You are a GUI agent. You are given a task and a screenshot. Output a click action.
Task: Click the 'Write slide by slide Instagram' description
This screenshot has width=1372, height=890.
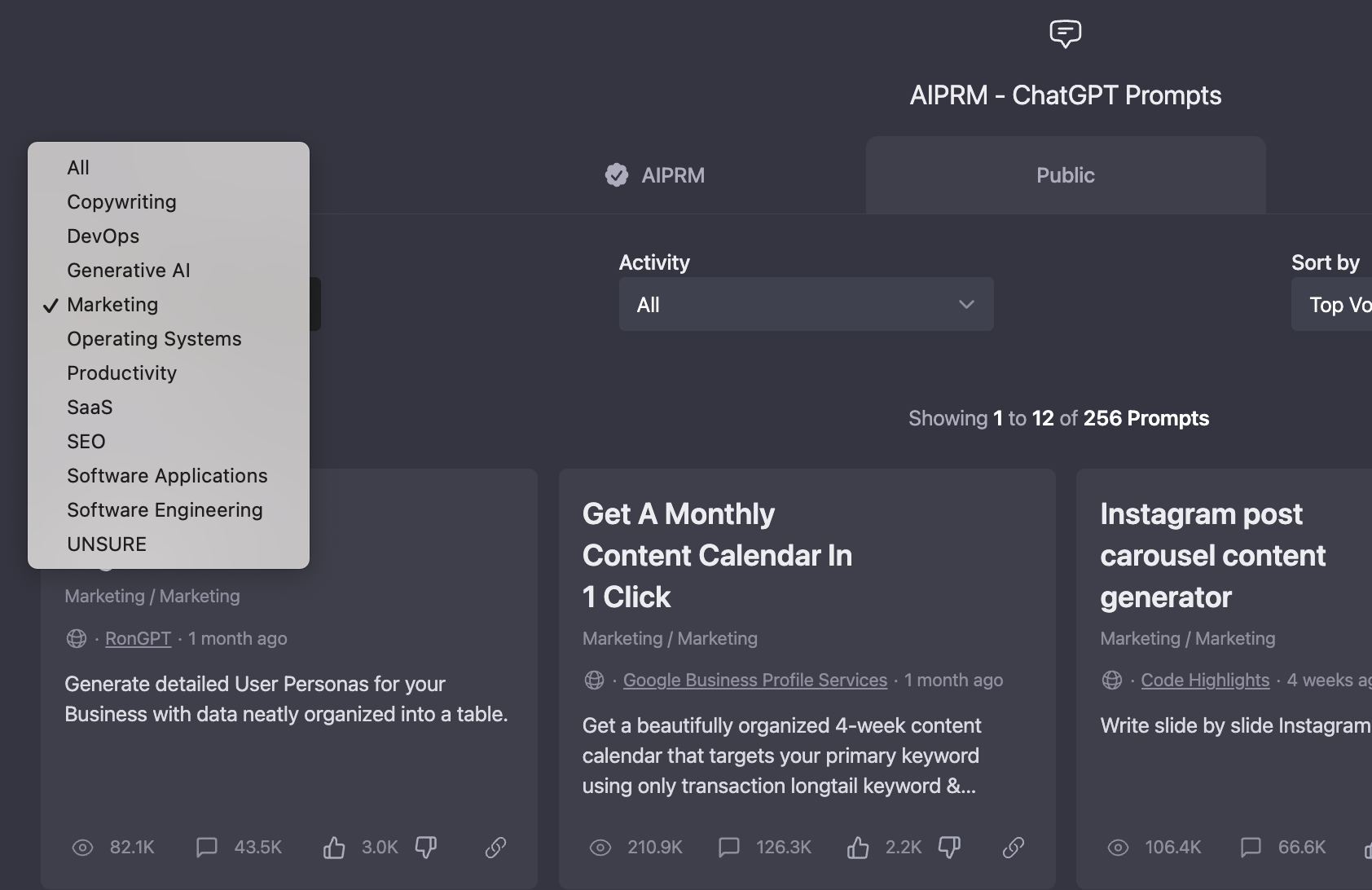[1236, 725]
